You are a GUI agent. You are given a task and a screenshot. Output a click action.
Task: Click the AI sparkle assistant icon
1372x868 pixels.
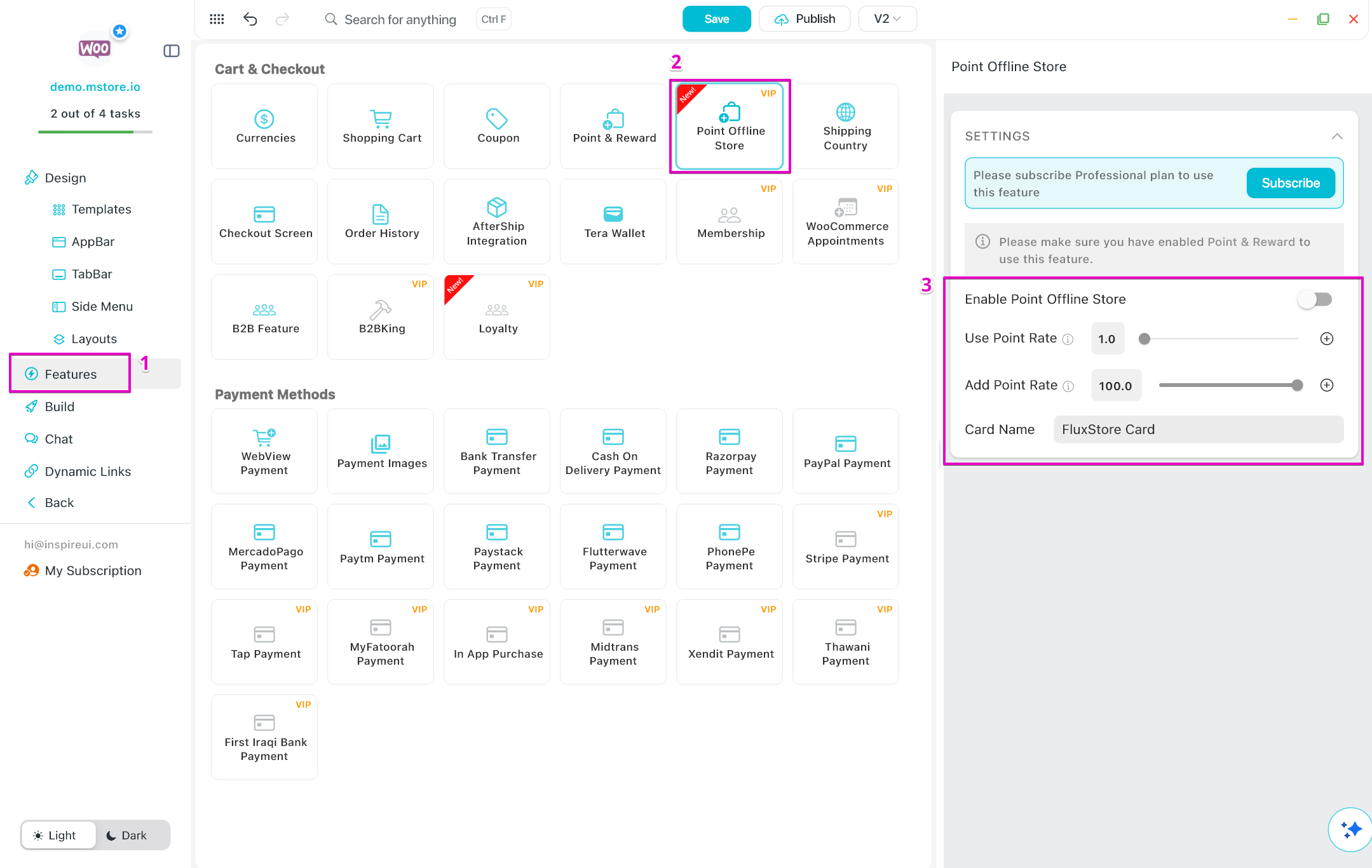click(1350, 829)
